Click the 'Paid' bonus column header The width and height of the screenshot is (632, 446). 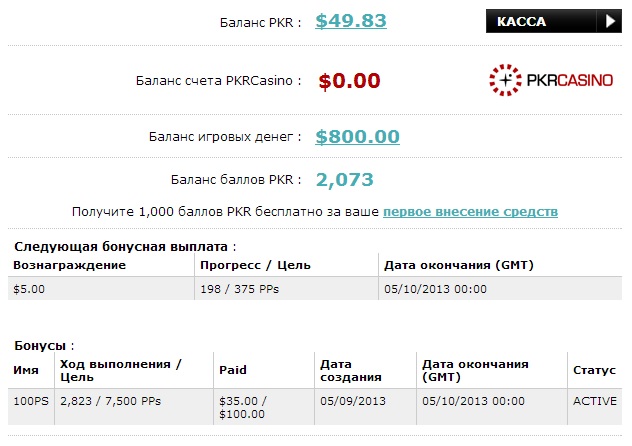pyautogui.click(x=232, y=370)
